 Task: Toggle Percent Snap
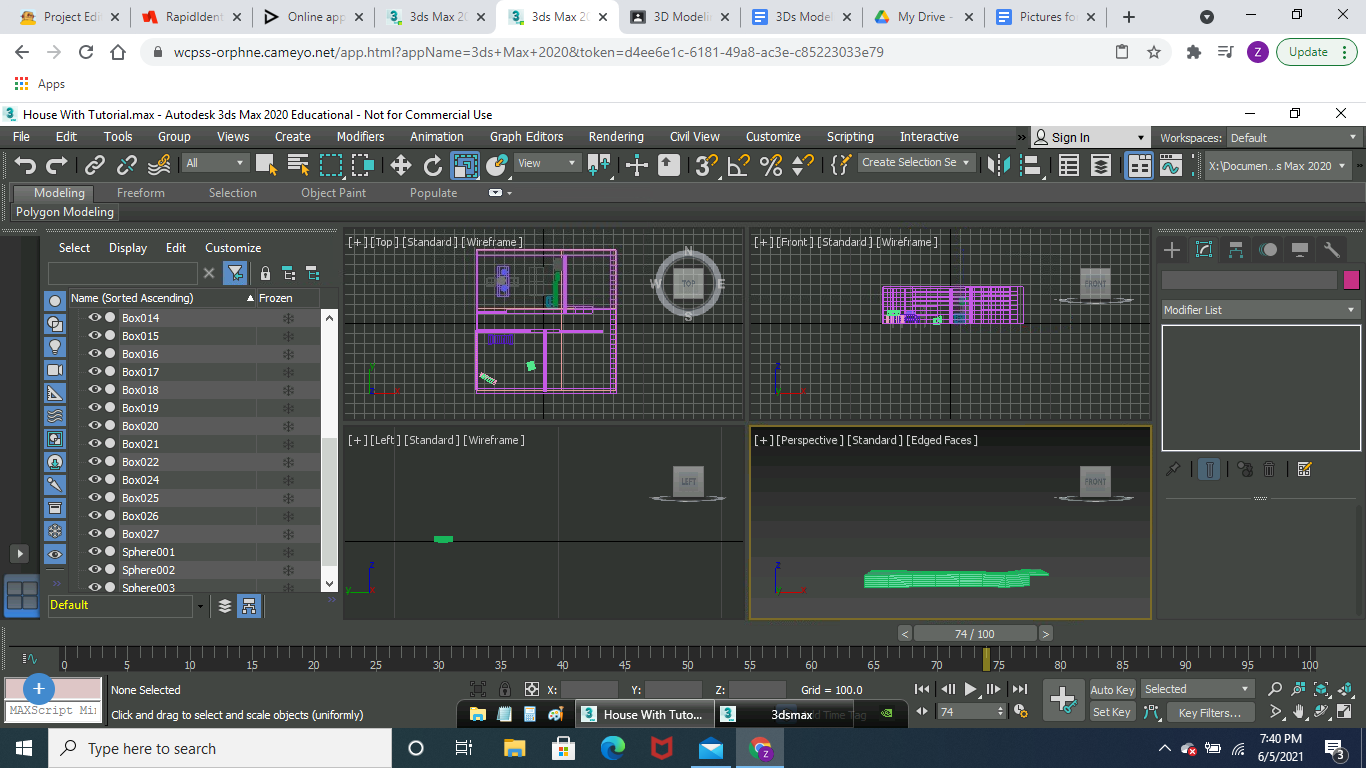[771, 165]
